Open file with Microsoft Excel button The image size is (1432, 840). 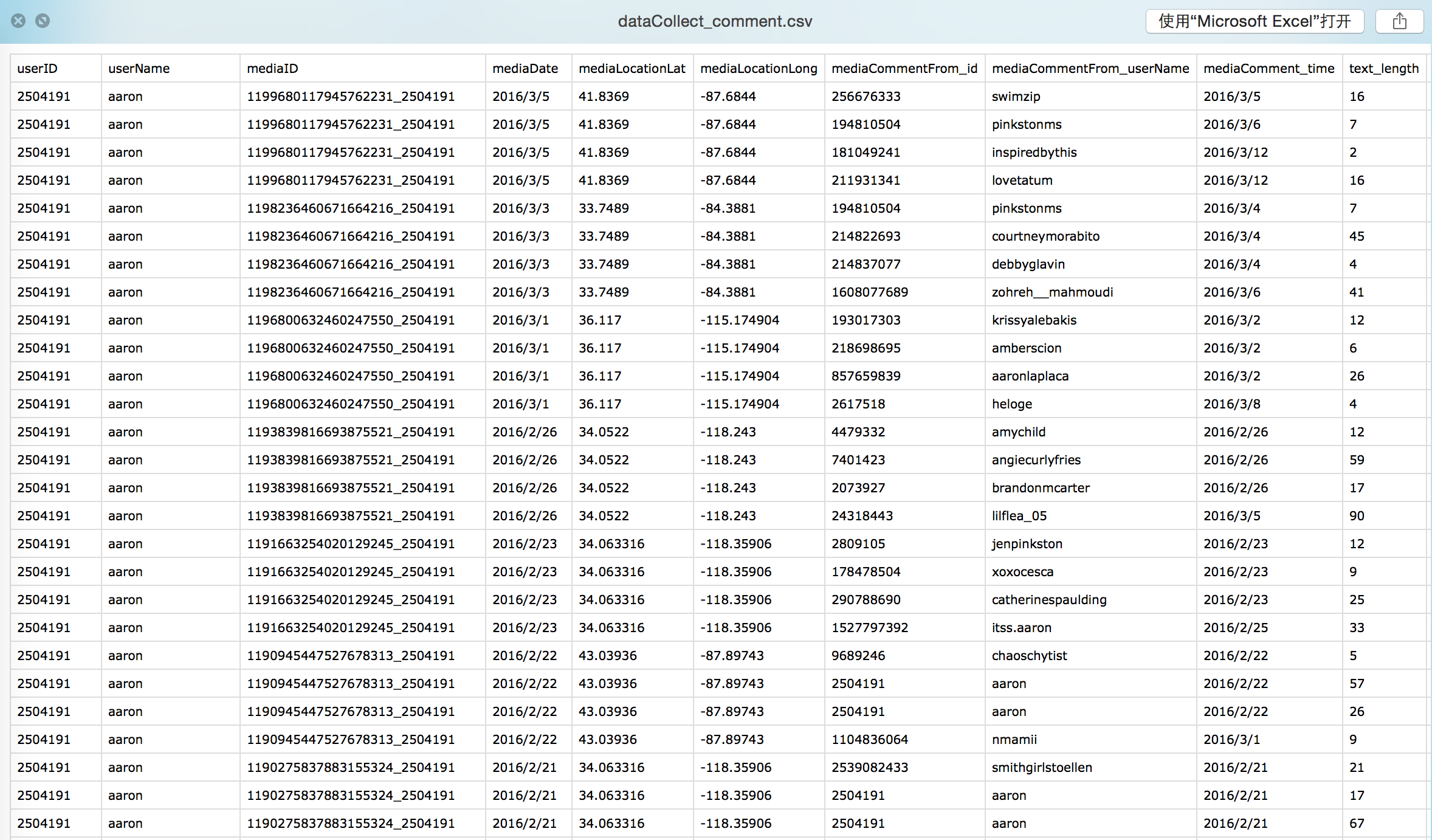pos(1255,21)
